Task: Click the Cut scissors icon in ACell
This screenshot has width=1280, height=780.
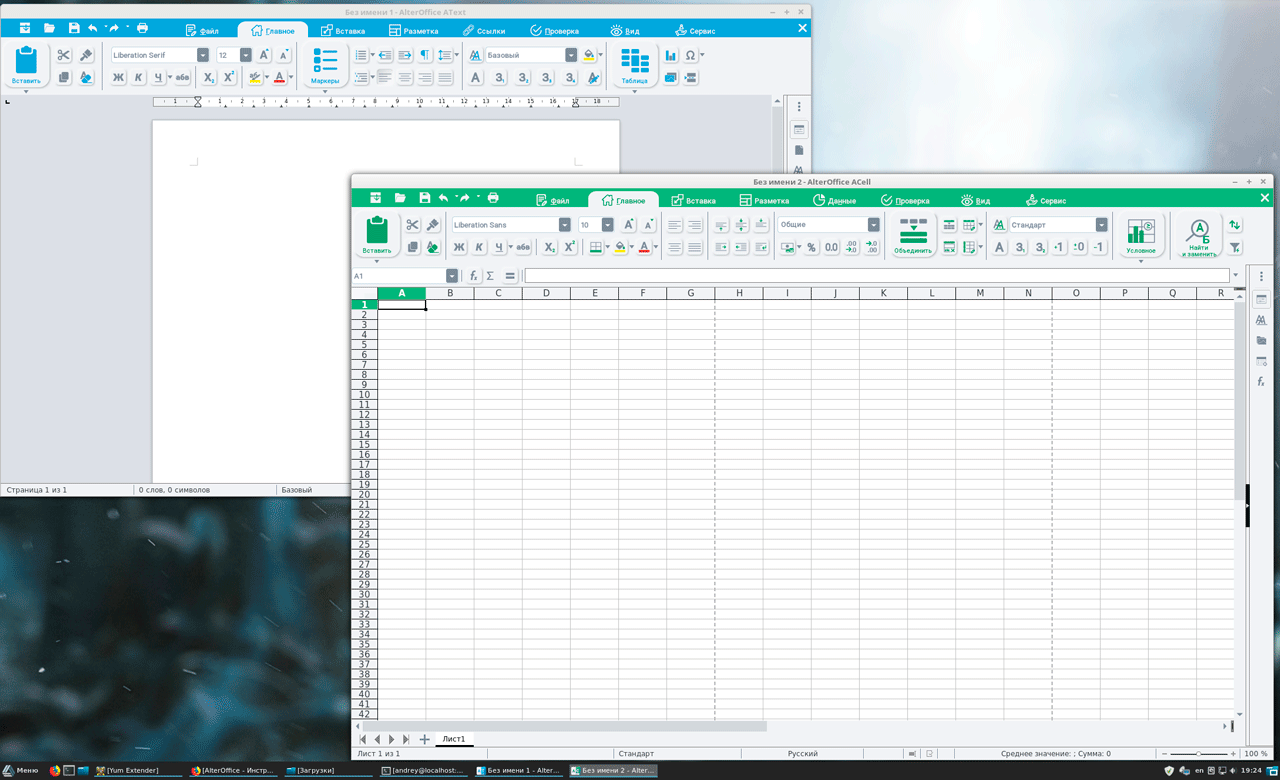Action: [x=412, y=225]
